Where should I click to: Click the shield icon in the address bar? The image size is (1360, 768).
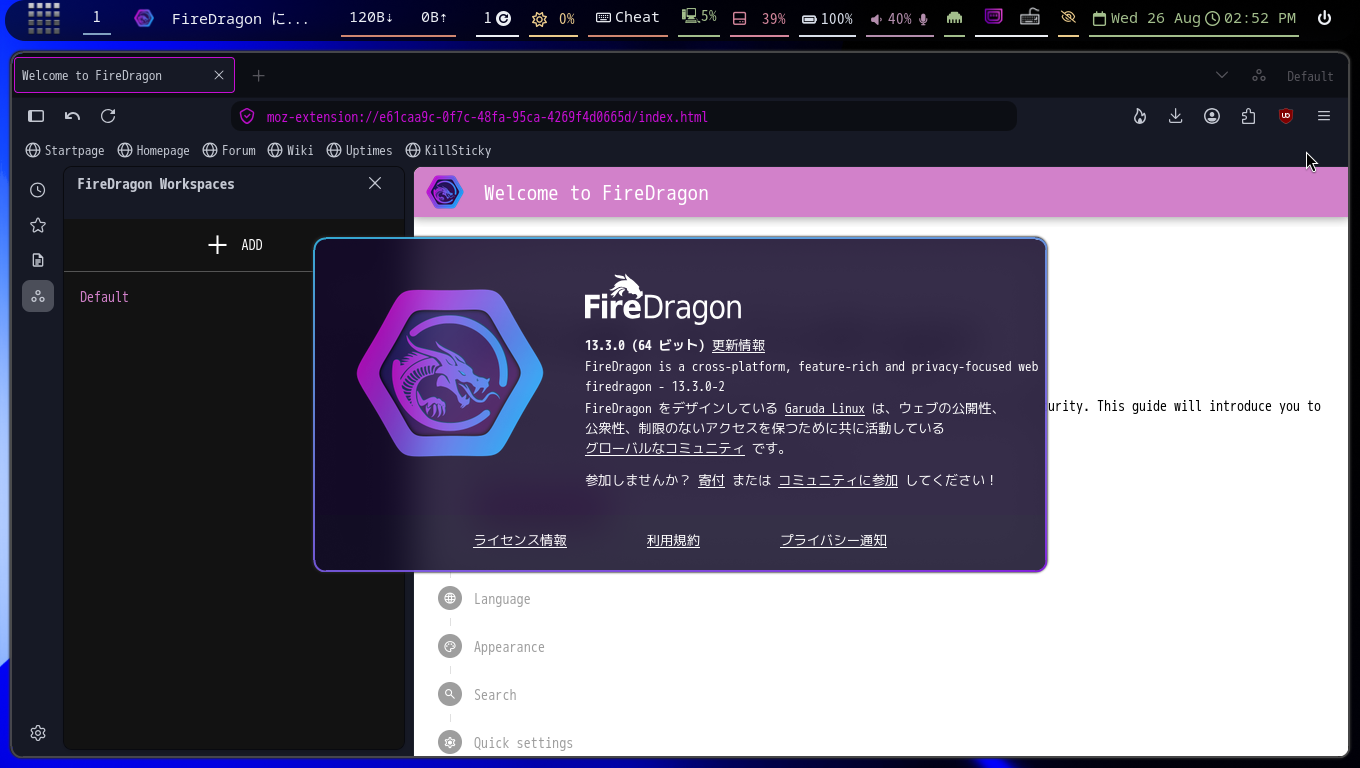[x=247, y=117]
